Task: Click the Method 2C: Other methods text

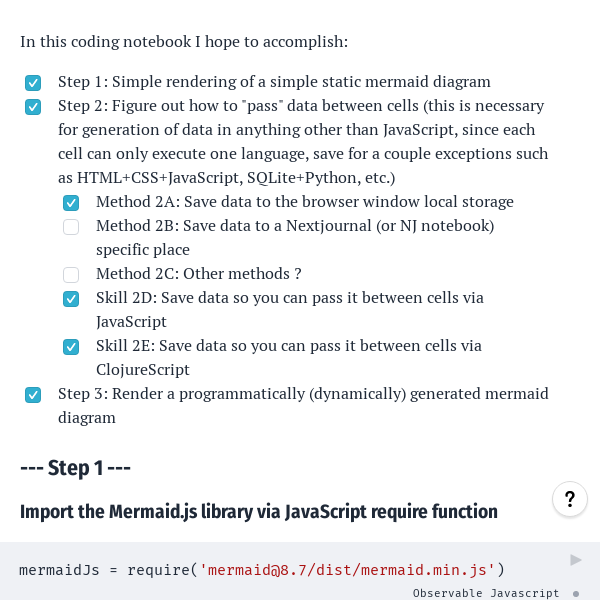Action: tap(199, 274)
